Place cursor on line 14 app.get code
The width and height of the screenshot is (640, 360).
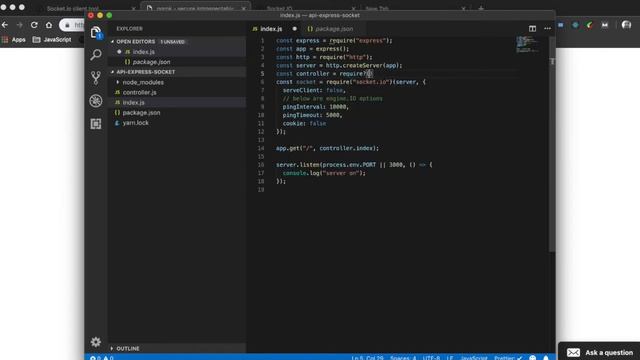pyautogui.click(x=327, y=148)
